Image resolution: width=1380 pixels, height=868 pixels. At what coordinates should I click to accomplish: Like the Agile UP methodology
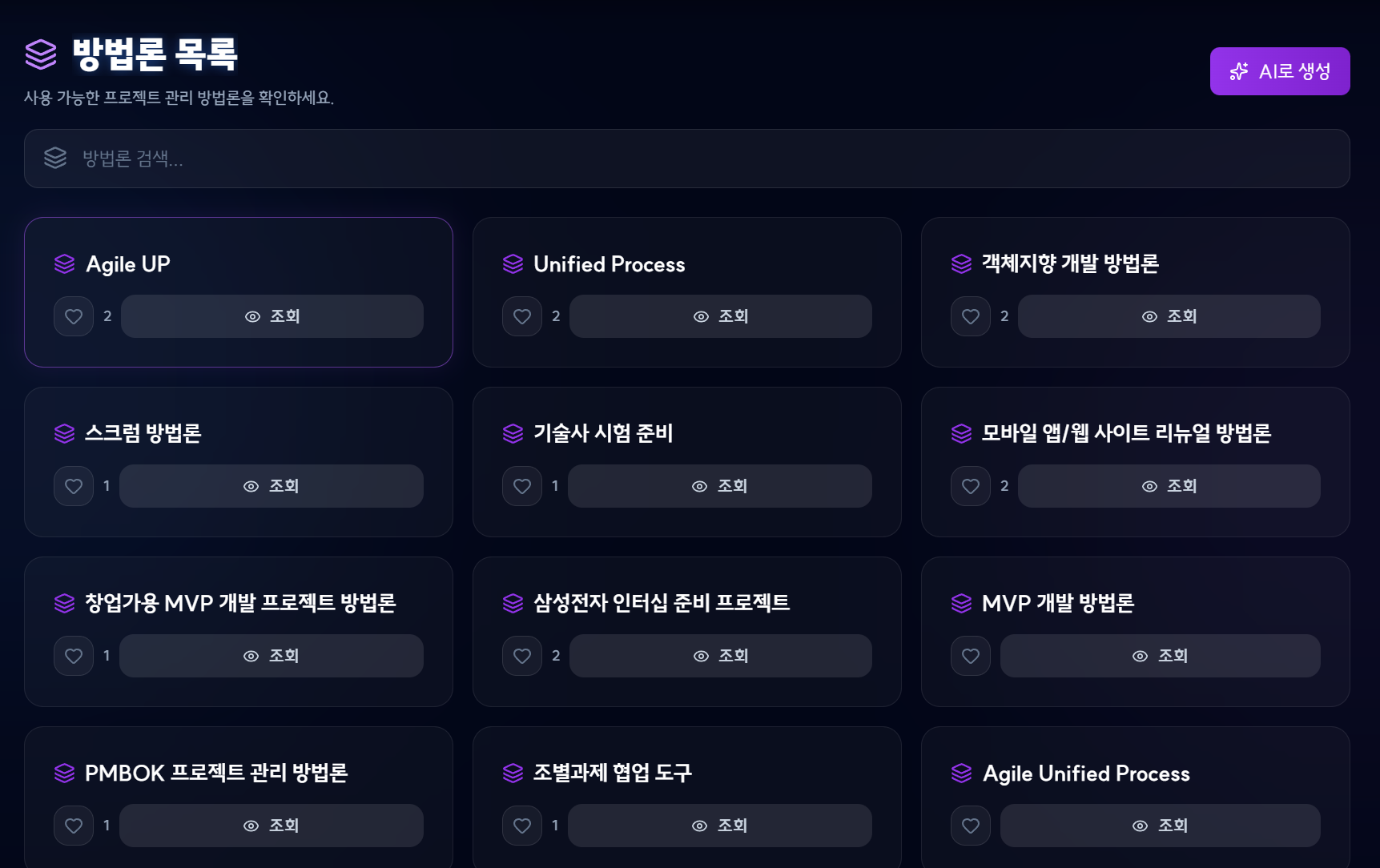point(74,316)
